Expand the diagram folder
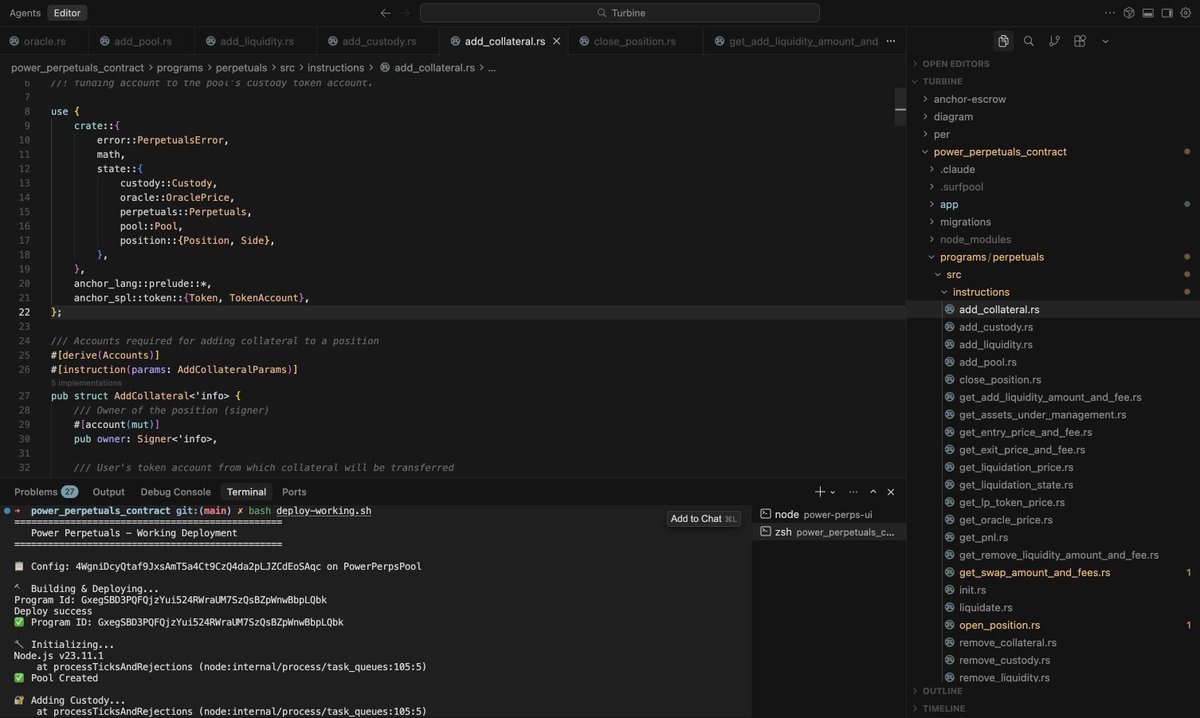Screen dimensions: 1200x718 point(1054,117)
